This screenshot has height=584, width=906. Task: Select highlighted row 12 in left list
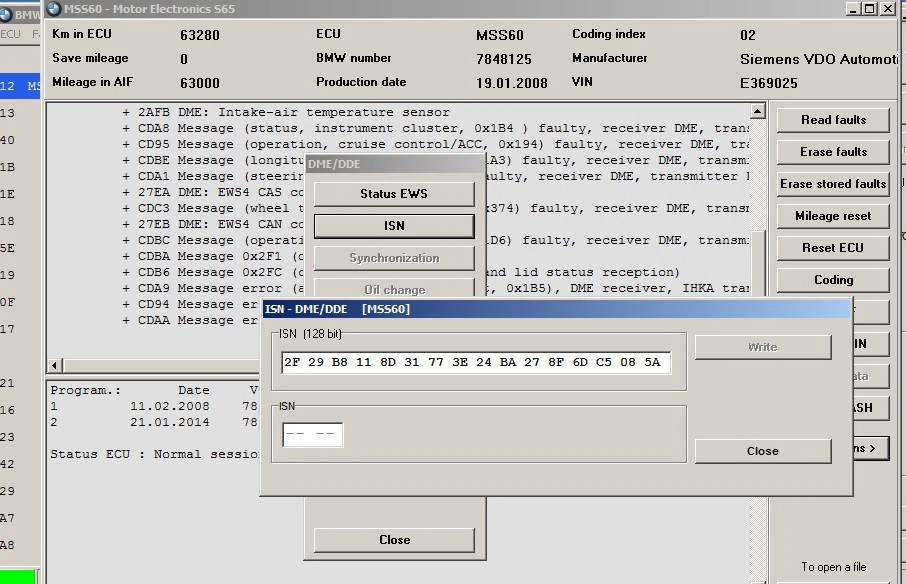[x=20, y=86]
